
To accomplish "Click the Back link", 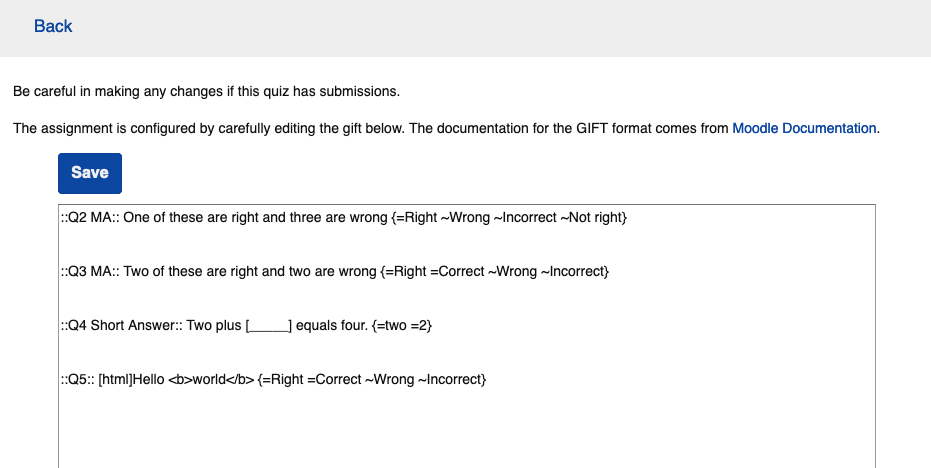I will pos(53,27).
